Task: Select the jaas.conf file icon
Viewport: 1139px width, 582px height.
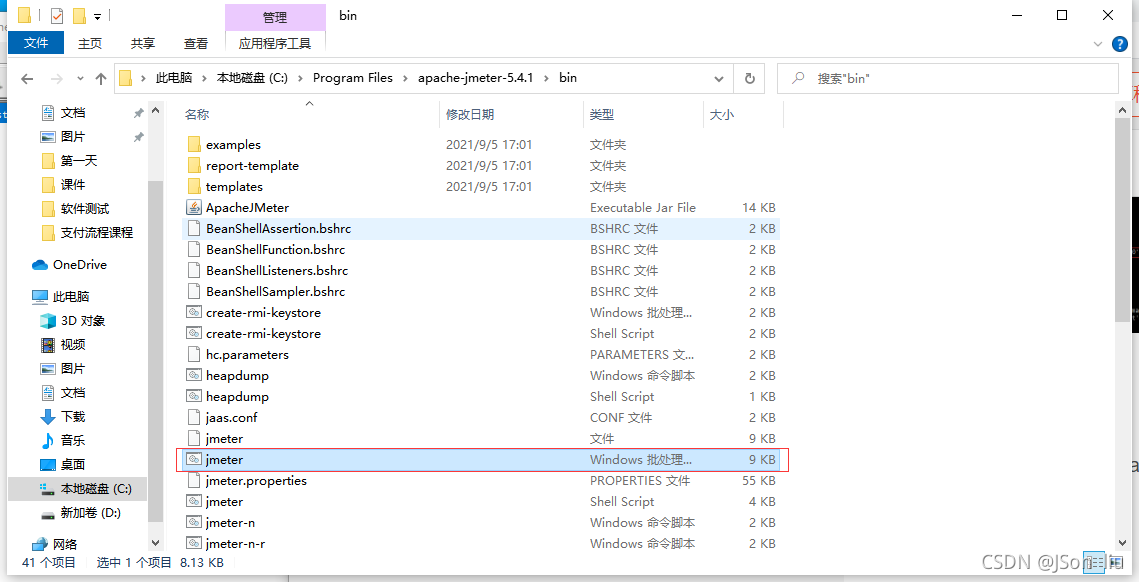Action: pyautogui.click(x=194, y=418)
